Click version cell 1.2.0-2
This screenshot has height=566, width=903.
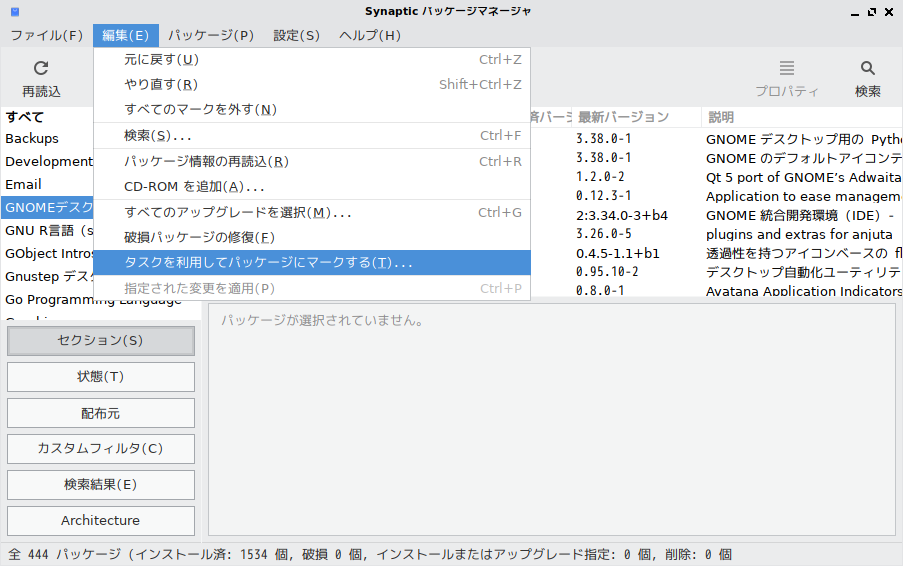[600, 177]
